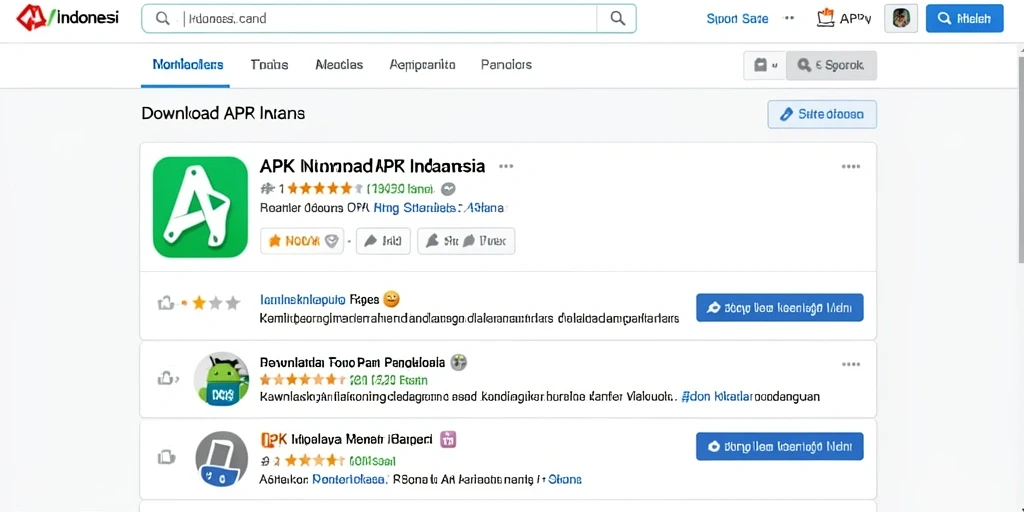Open the 'Ronteriokasa' blue link
The width and height of the screenshot is (1024, 512).
tap(349, 479)
